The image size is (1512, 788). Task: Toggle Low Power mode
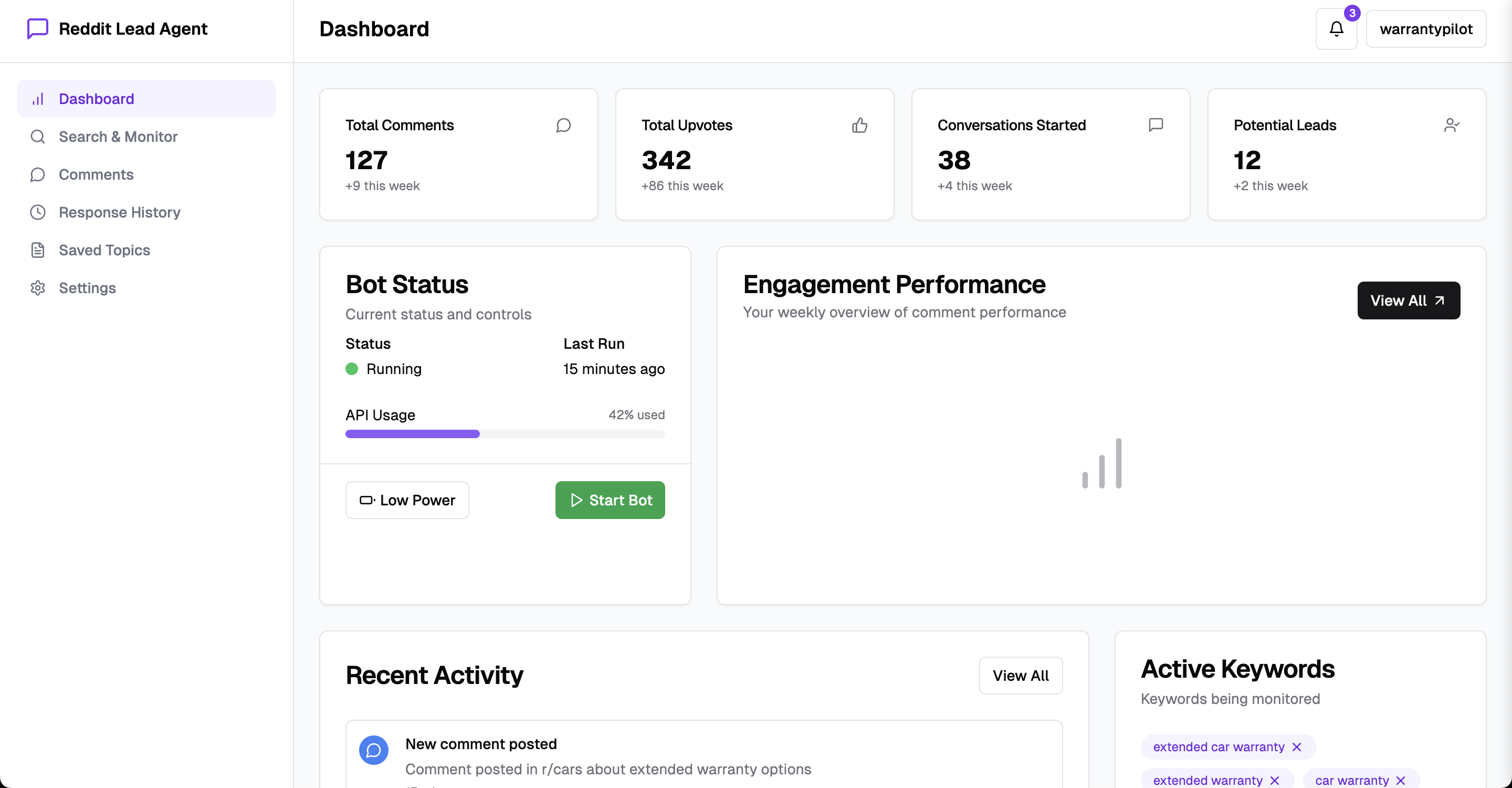coord(407,500)
